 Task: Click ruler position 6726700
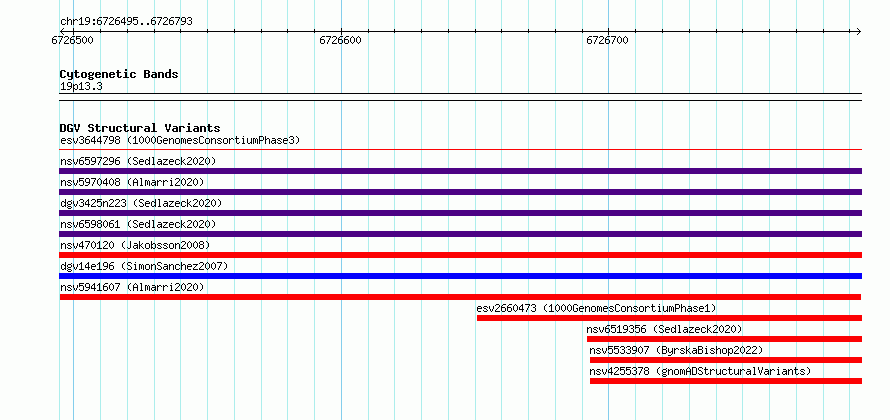pos(608,40)
